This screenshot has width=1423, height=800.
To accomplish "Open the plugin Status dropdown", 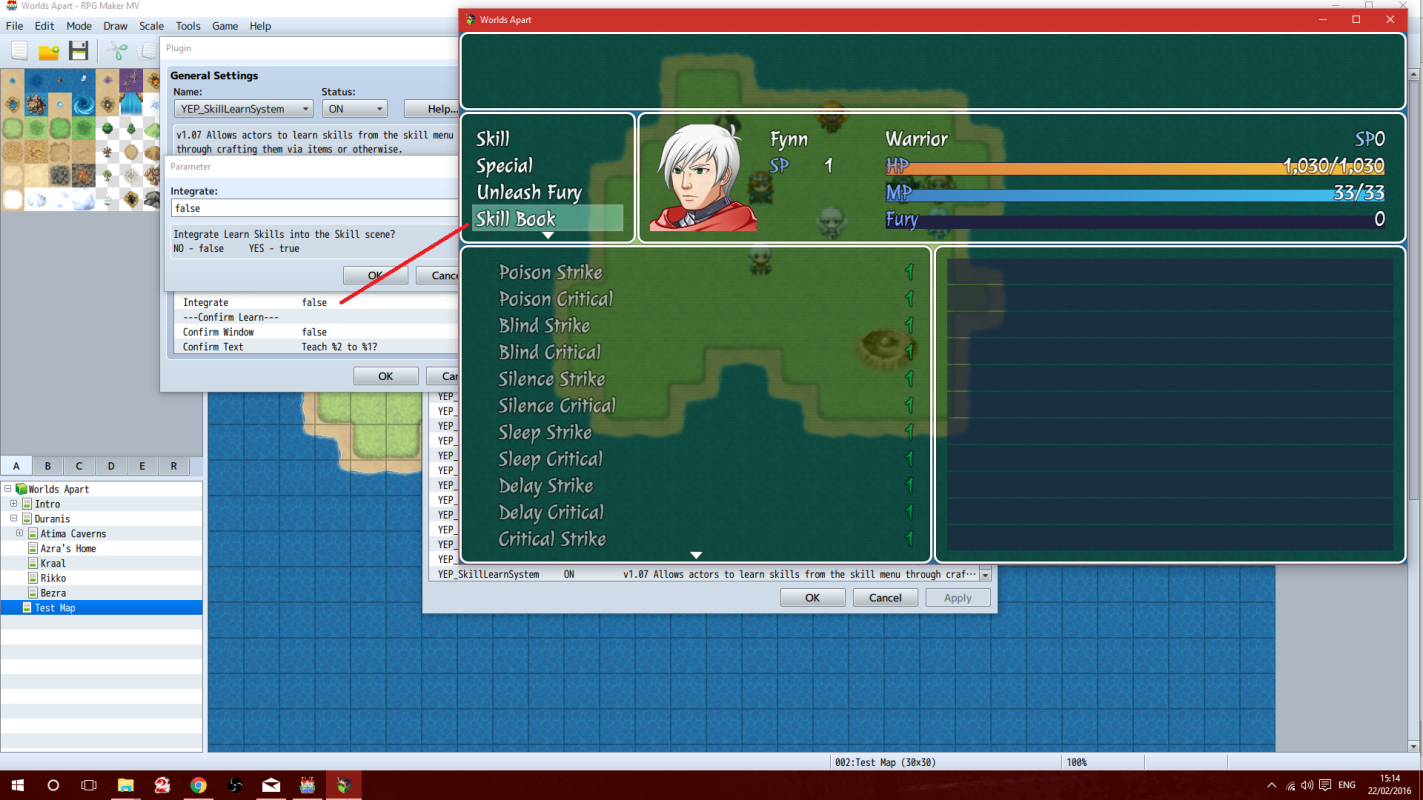I will (354, 109).
